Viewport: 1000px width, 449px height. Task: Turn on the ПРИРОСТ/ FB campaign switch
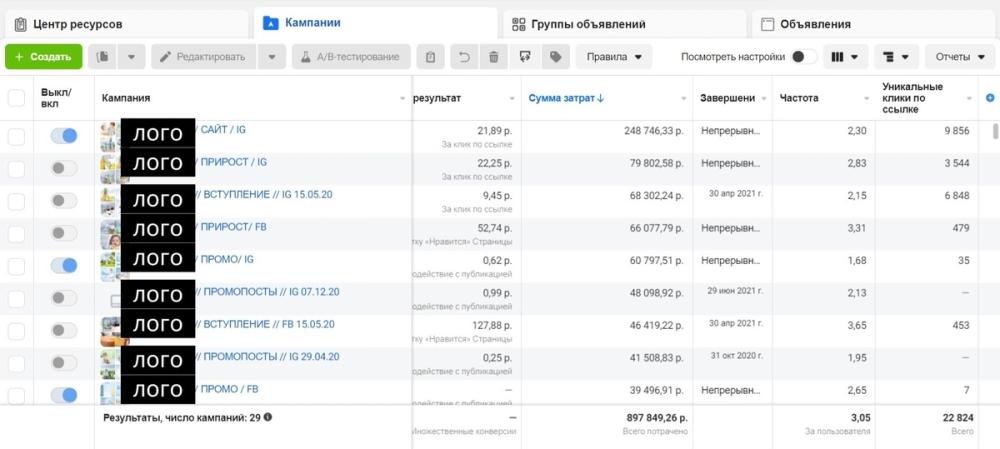coord(64,233)
